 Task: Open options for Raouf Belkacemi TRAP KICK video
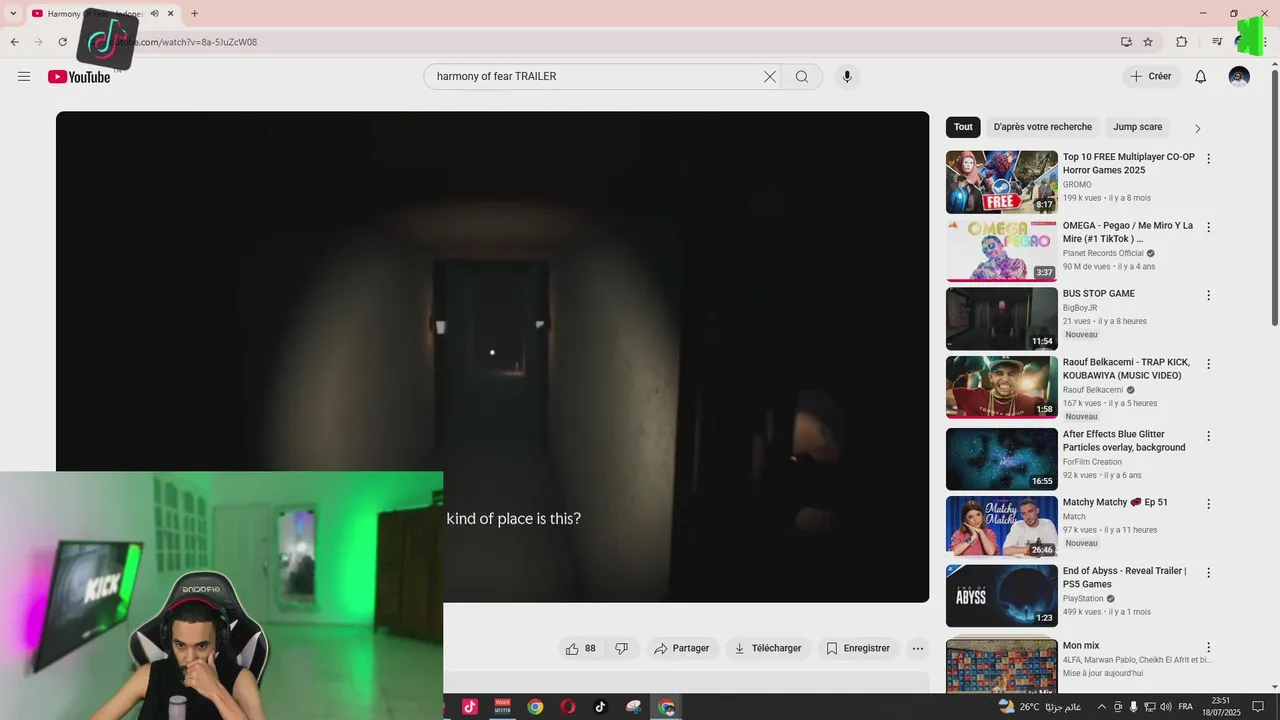[x=1208, y=364]
